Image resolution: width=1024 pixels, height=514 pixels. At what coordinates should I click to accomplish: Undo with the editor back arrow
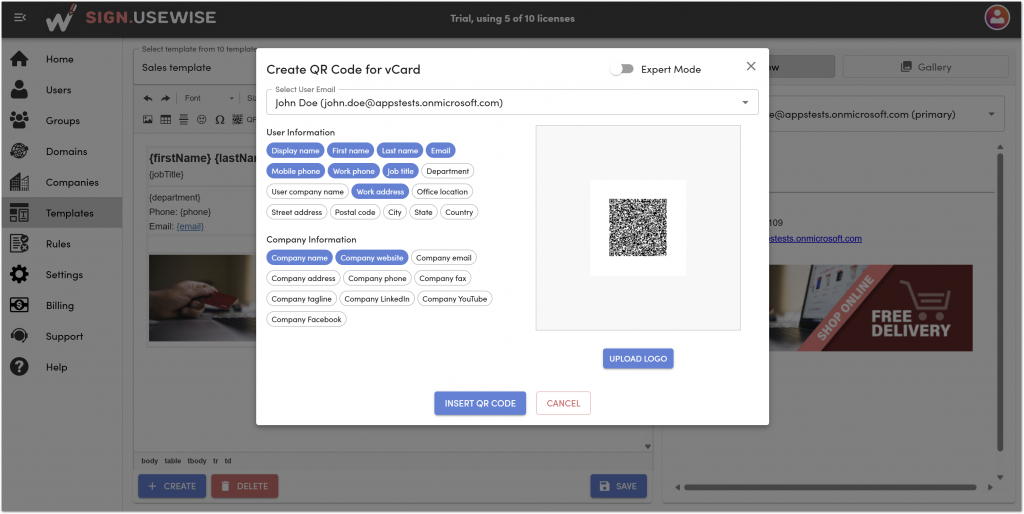[x=148, y=98]
